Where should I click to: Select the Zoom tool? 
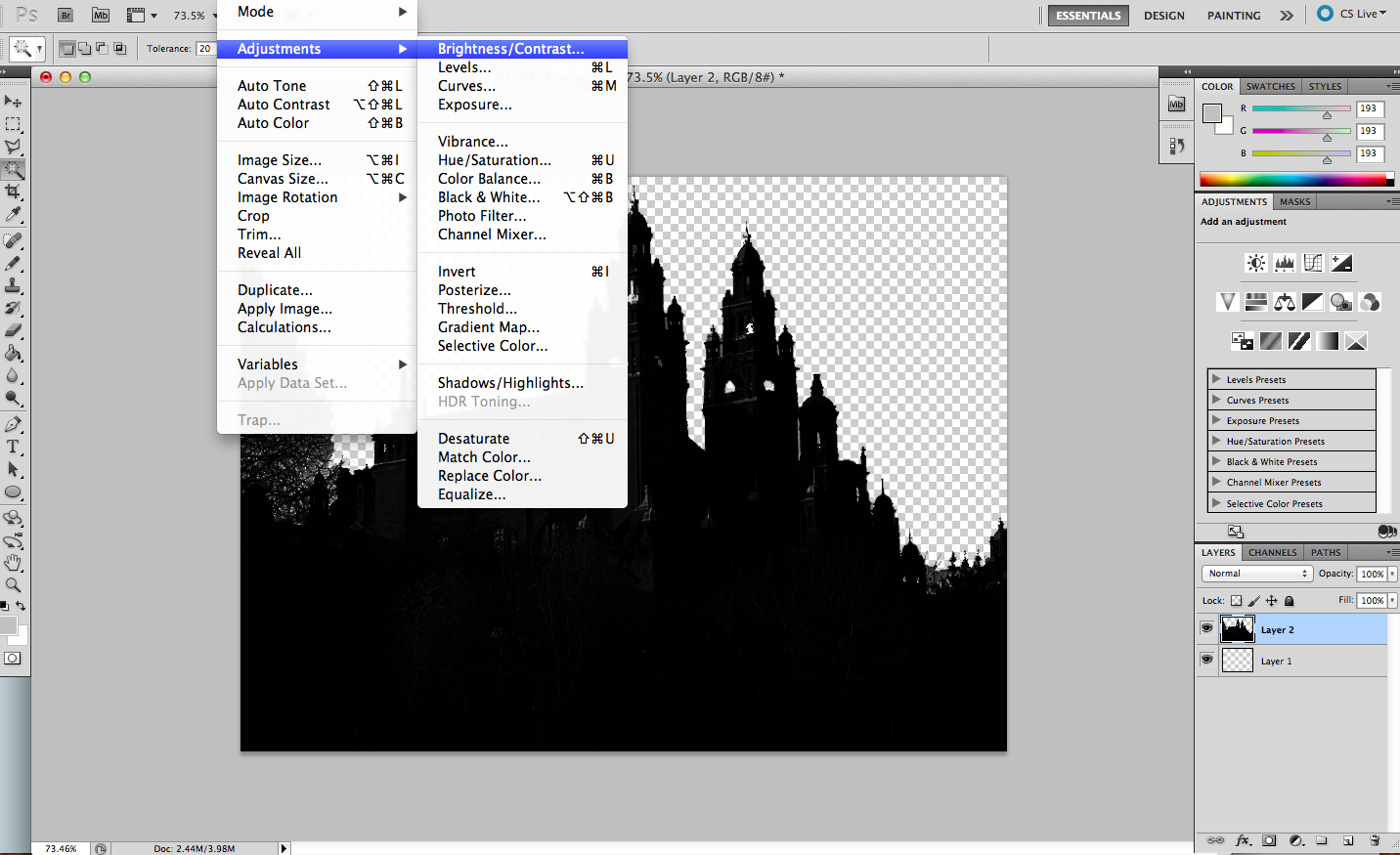tap(14, 585)
